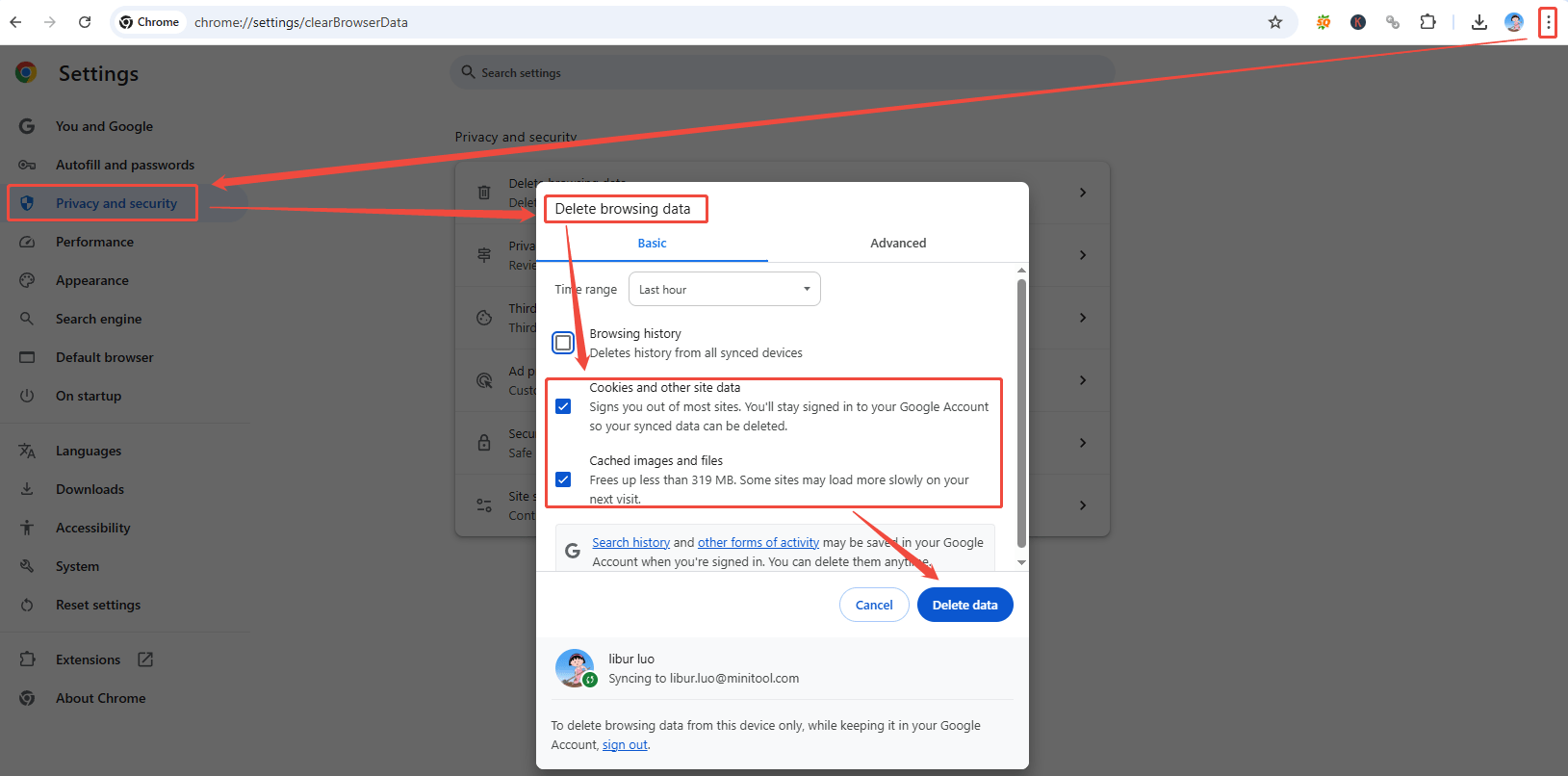Click the Search settings field
This screenshot has height=776, width=1568.
[783, 72]
